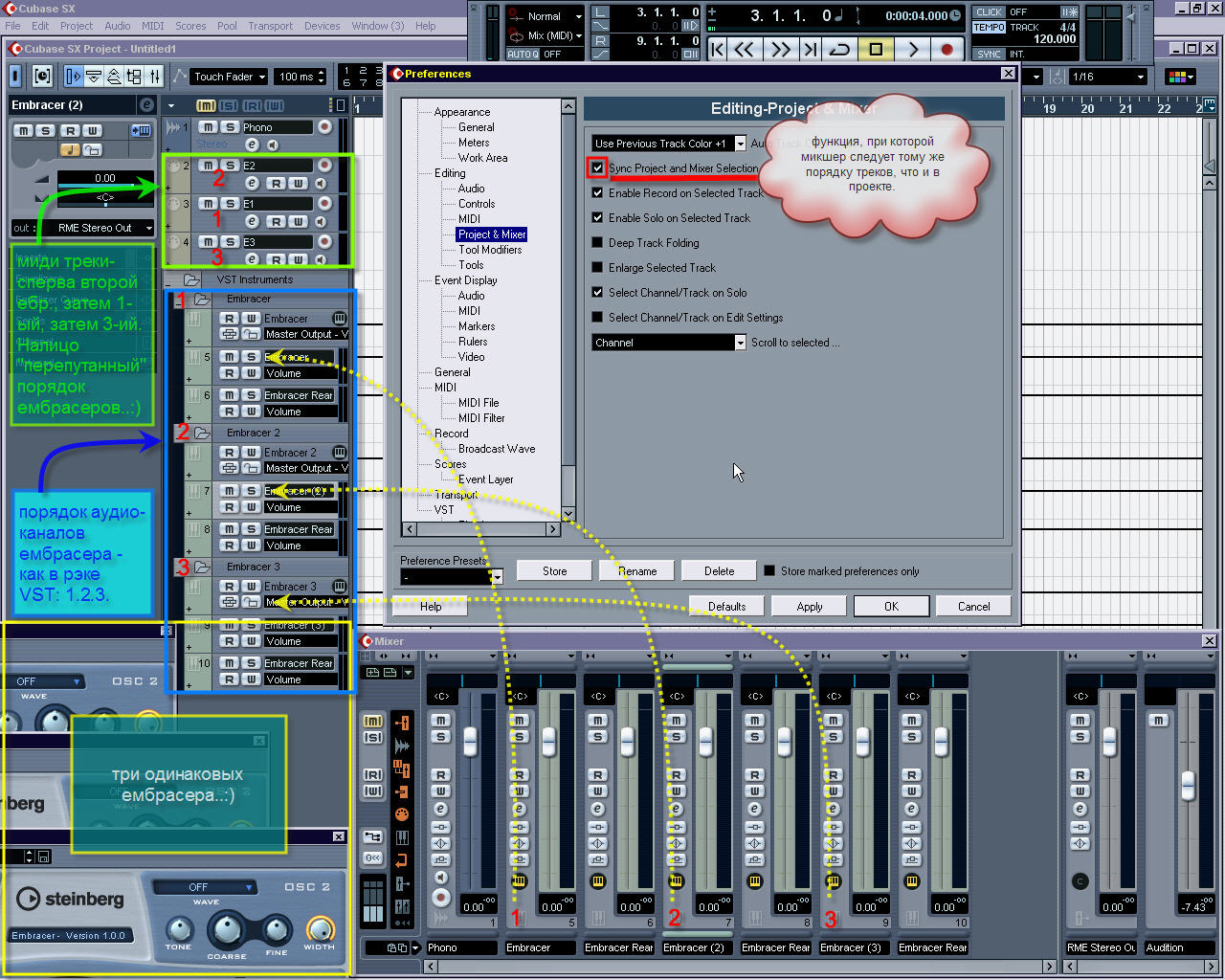Click the Store preset button
The image size is (1225, 980).
(x=555, y=571)
